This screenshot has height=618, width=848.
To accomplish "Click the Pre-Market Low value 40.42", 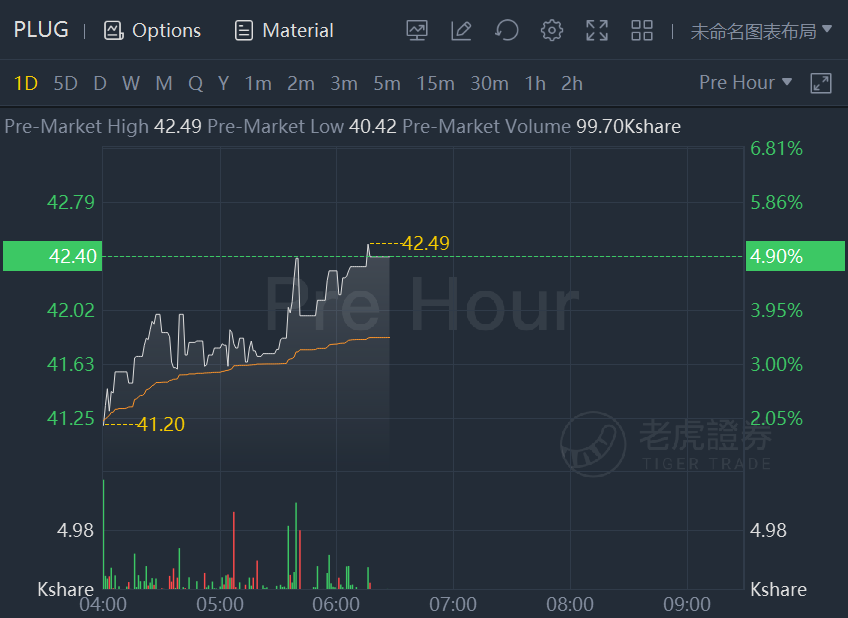I will (x=373, y=127).
